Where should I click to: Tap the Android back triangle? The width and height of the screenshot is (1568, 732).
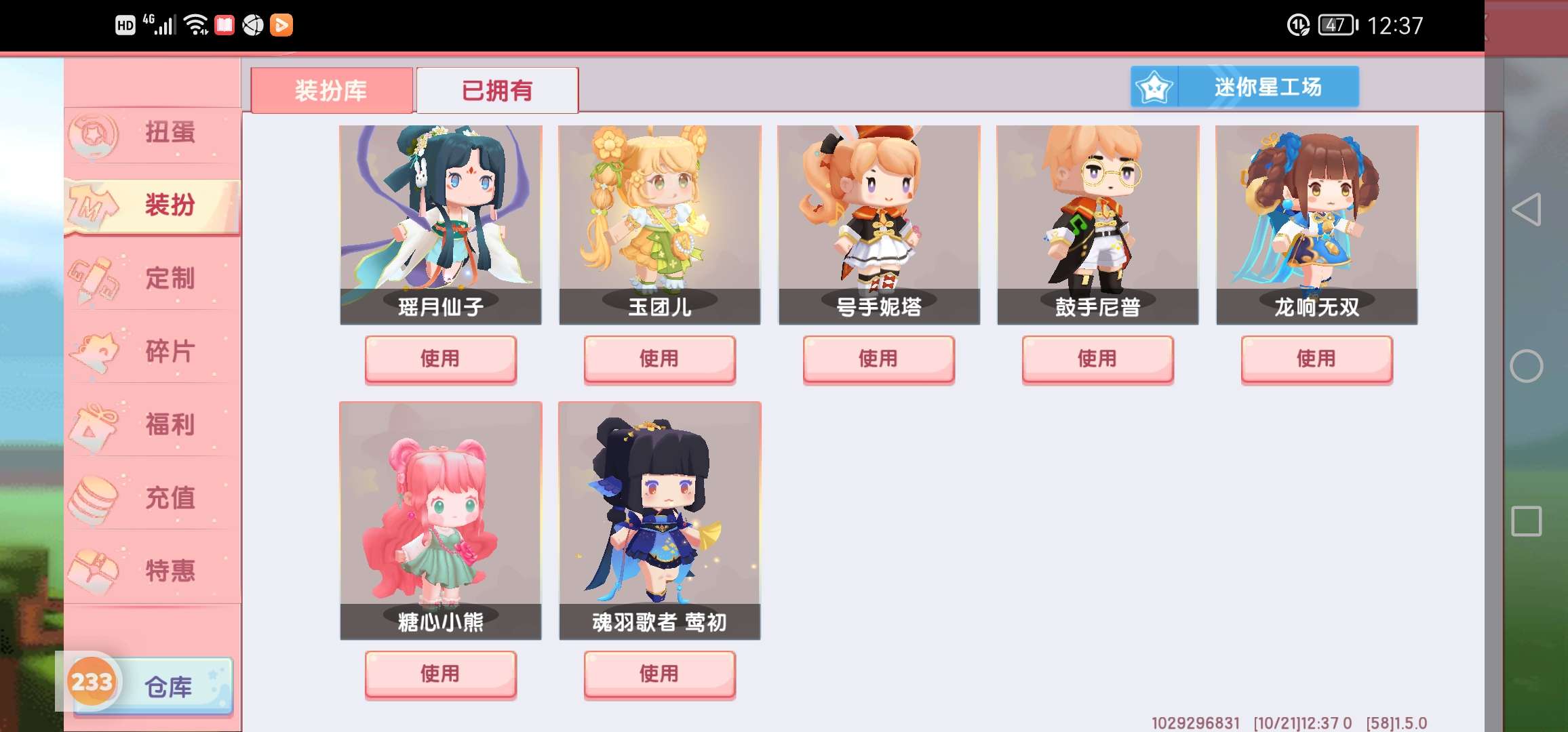click(1527, 209)
